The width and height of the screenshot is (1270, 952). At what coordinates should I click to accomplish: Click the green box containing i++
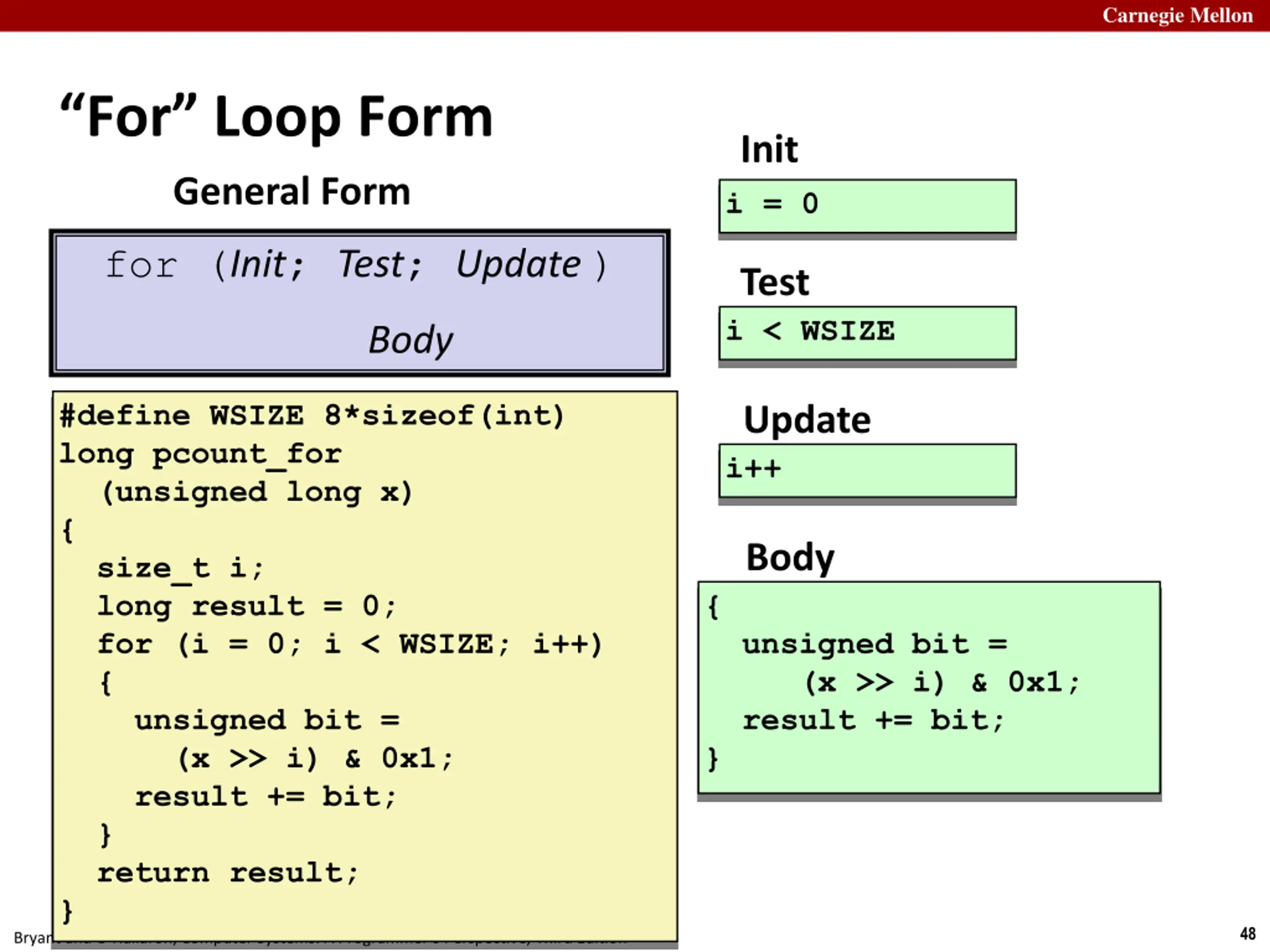point(867,471)
